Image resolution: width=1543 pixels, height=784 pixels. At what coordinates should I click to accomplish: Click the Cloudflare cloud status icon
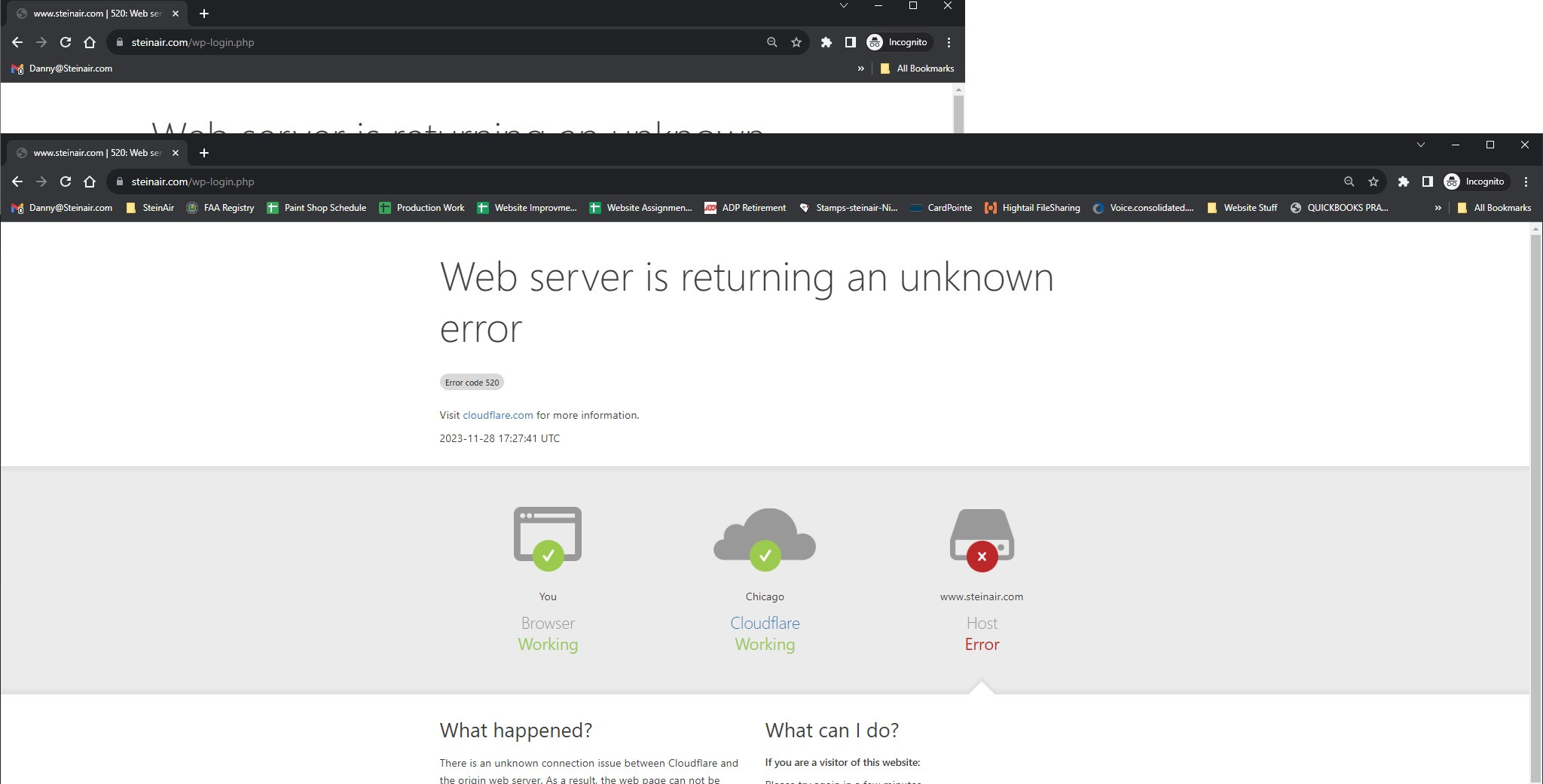click(x=765, y=539)
